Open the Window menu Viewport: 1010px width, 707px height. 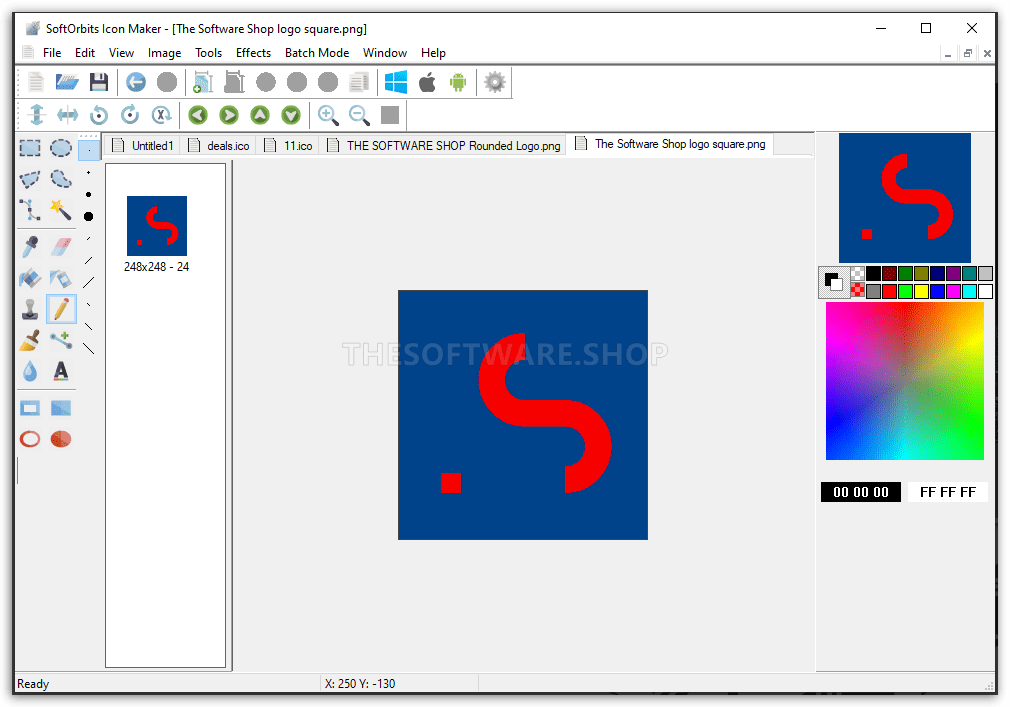point(385,53)
